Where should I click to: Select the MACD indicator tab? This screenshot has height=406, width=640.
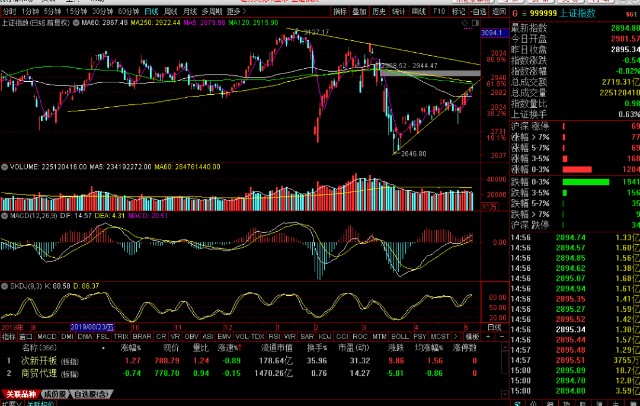coord(46,337)
